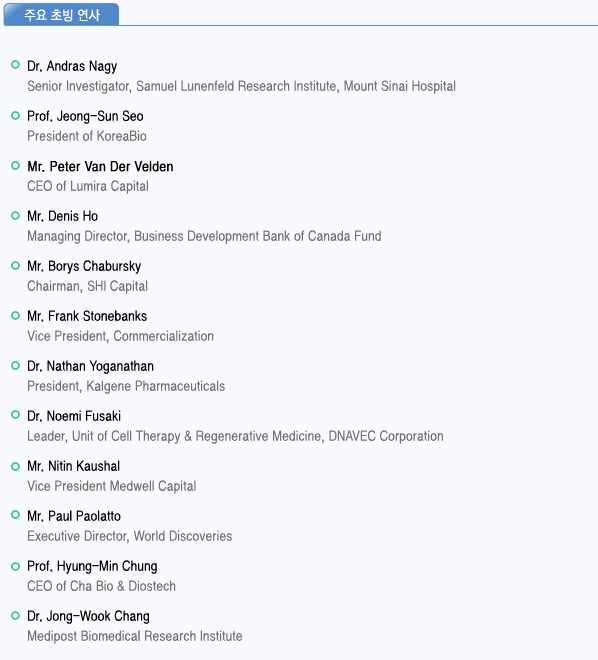Image resolution: width=598 pixels, height=660 pixels.
Task: Click the text President of KoreaBio
Action: tap(87, 136)
